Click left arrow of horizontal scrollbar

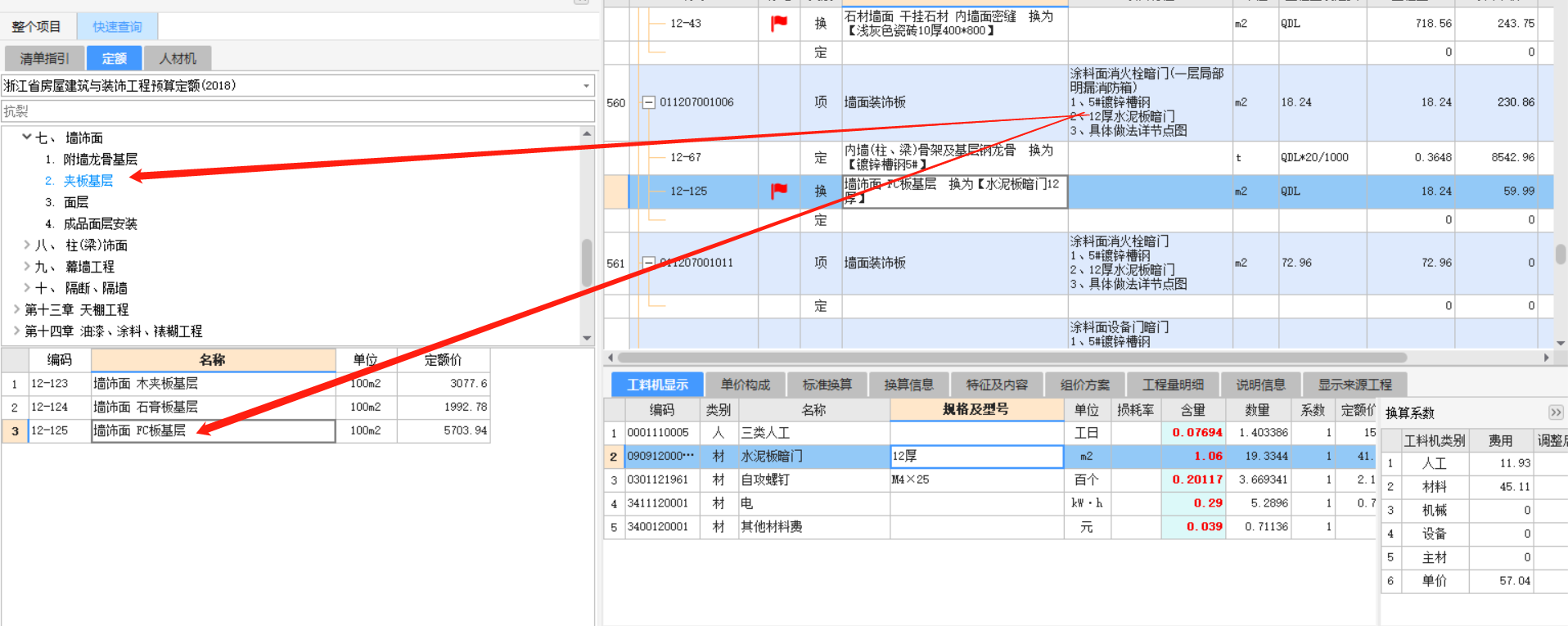point(610,358)
